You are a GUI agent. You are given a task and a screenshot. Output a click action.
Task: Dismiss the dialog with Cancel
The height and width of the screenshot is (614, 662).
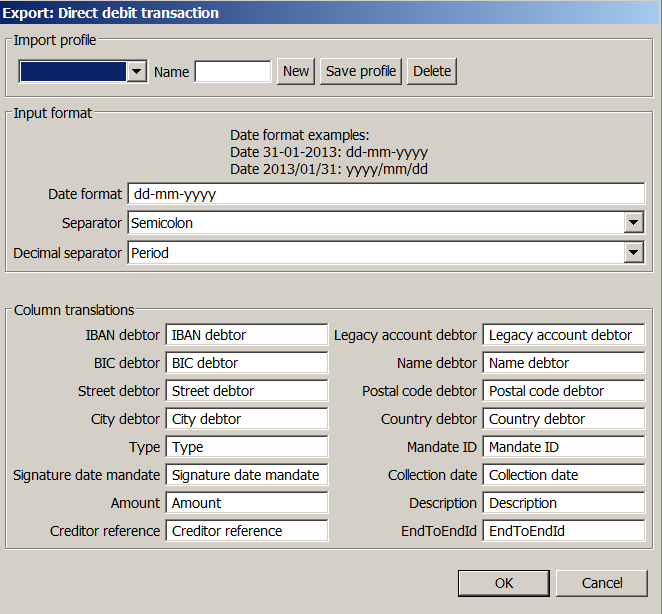[x=602, y=583]
